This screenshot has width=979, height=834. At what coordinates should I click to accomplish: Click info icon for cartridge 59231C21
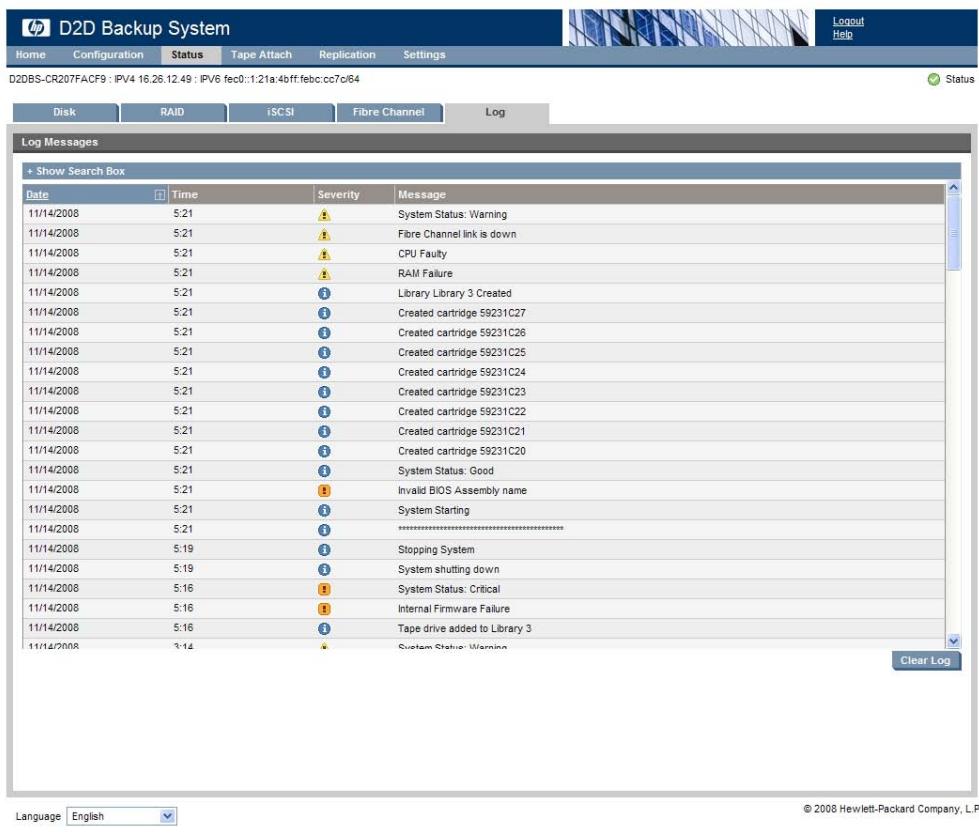[324, 431]
